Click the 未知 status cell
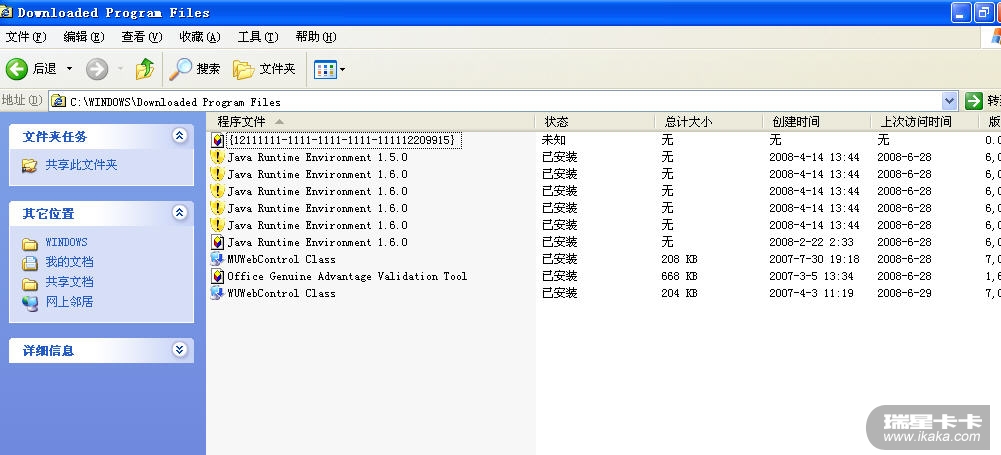1001x455 pixels. (x=554, y=140)
